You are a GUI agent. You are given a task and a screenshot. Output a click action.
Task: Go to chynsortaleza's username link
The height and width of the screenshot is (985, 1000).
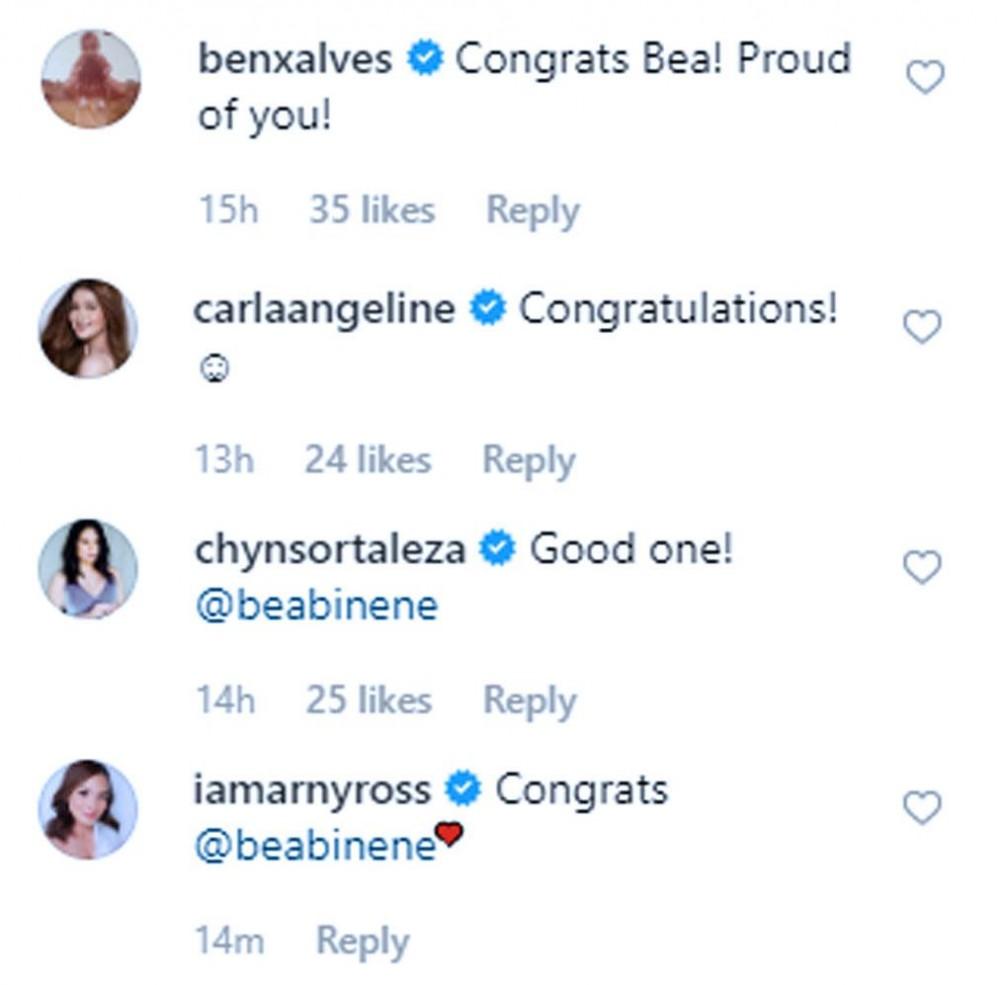(329, 550)
